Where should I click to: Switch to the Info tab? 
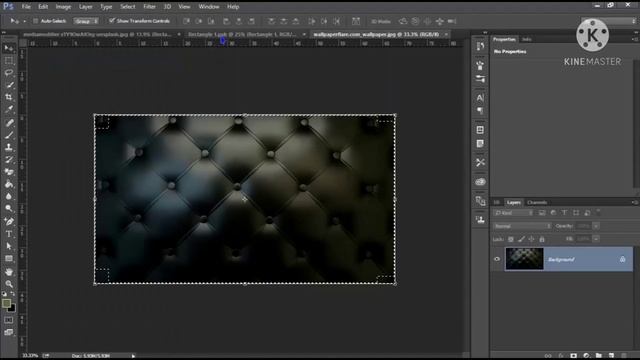(527, 39)
